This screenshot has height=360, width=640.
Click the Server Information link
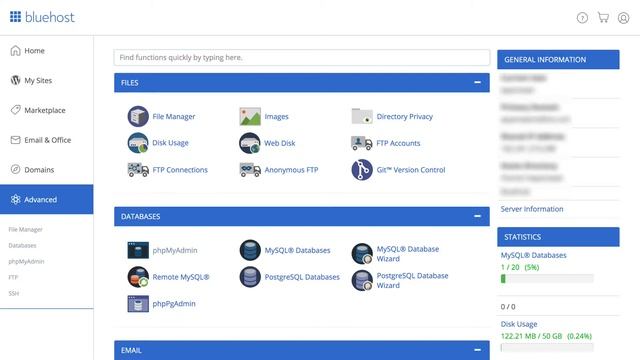(x=532, y=209)
